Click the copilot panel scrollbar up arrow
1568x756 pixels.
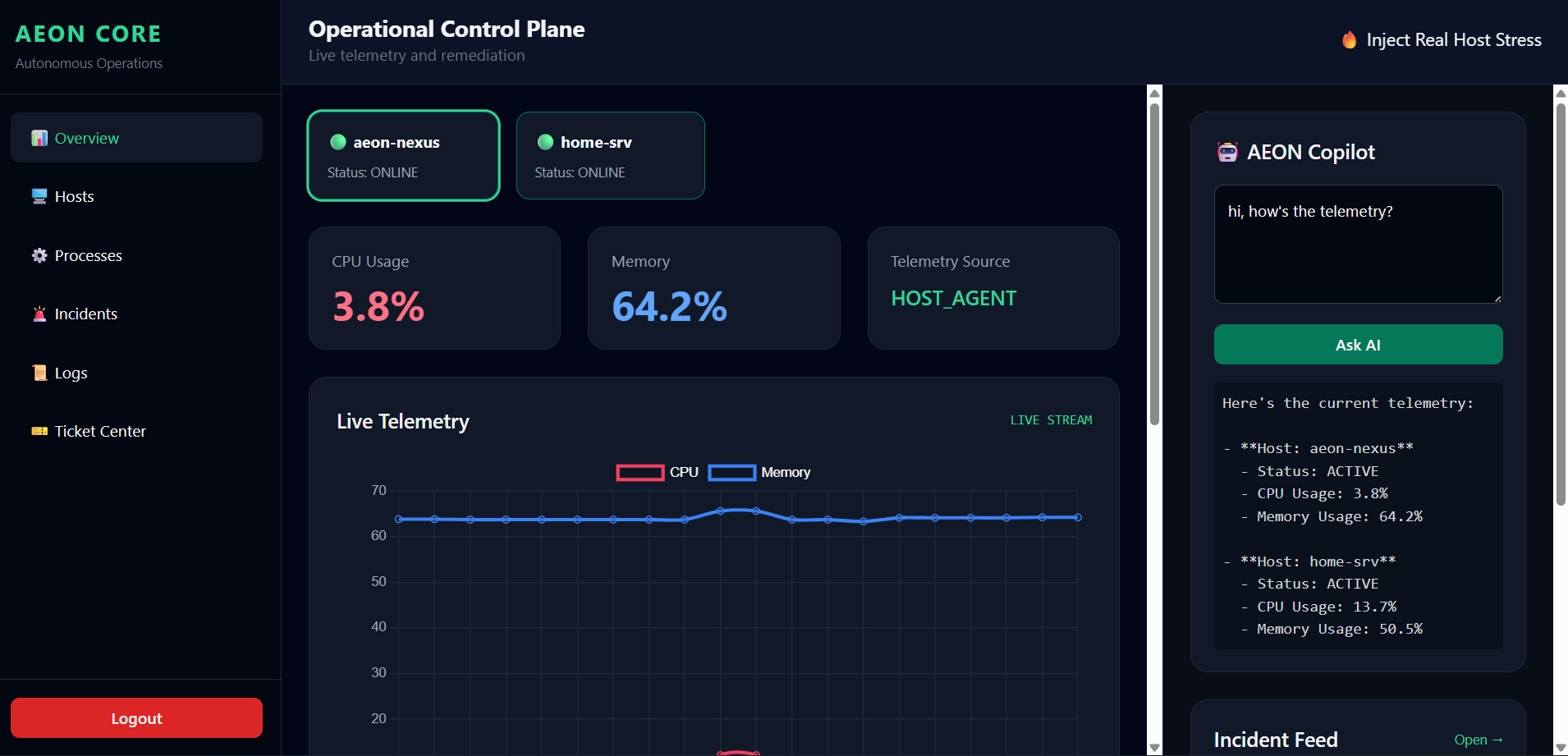coord(1561,93)
